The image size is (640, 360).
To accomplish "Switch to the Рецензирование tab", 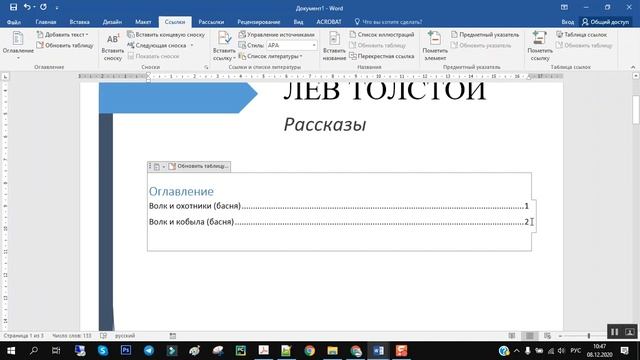I will (259, 22).
